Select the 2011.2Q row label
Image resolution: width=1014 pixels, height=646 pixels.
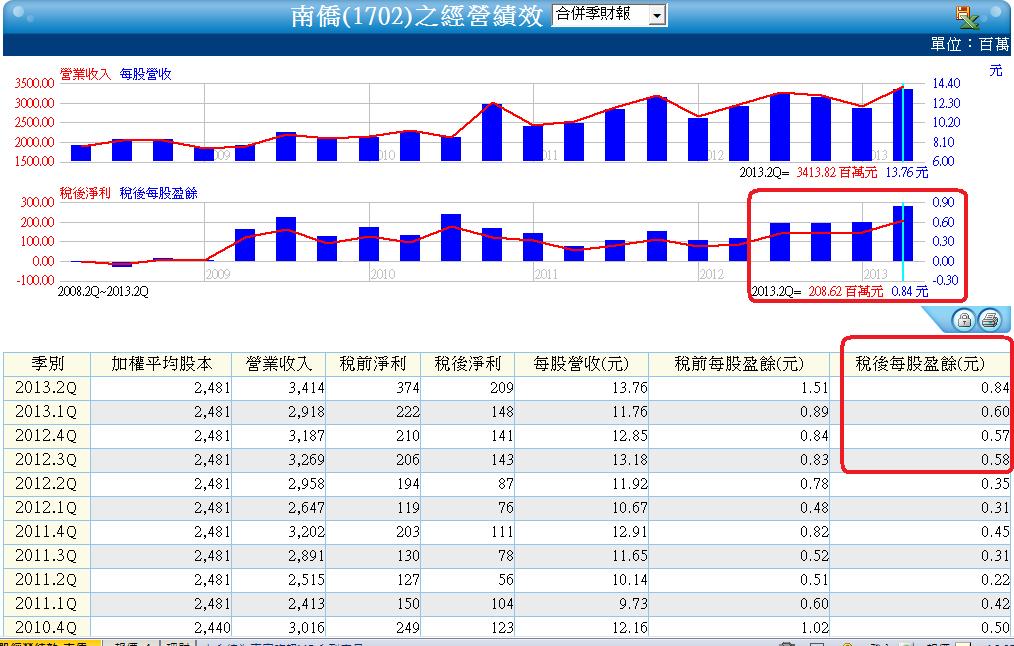(46, 579)
